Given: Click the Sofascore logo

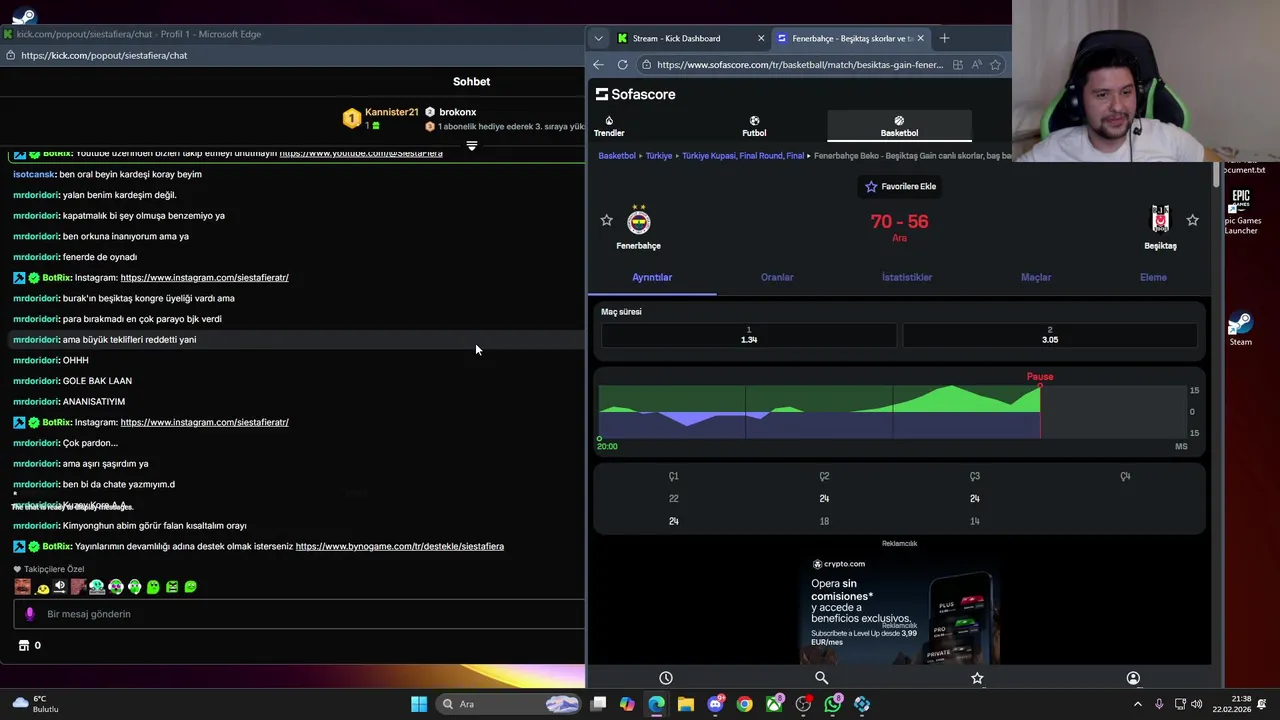Looking at the screenshot, I should 636,94.
